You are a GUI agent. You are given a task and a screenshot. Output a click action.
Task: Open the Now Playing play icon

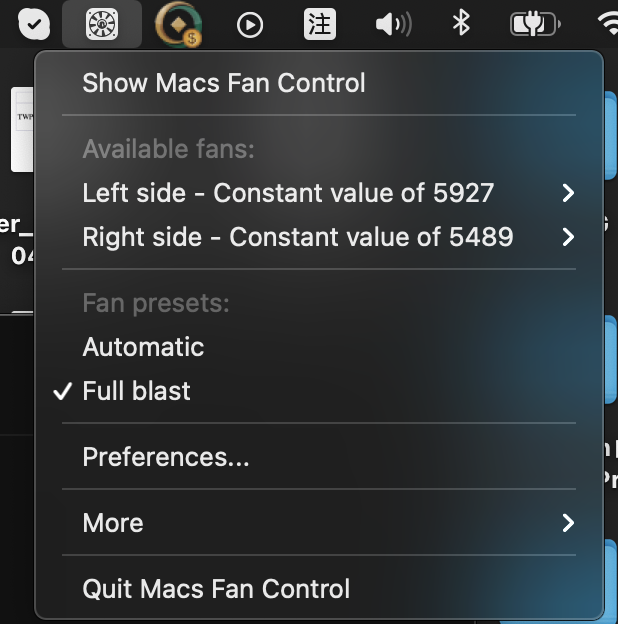[x=250, y=25]
